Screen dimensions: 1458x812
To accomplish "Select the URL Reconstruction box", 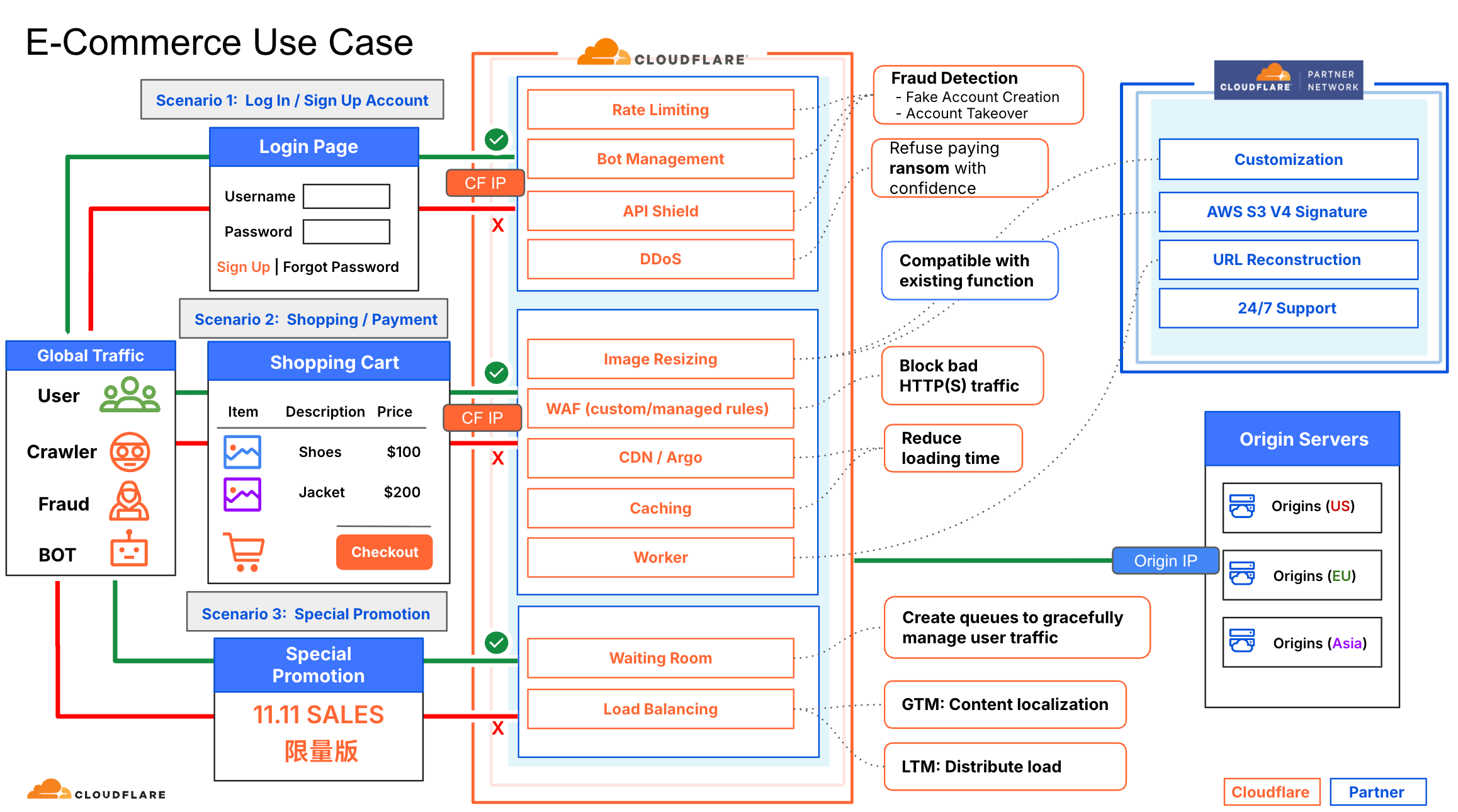I will [x=1289, y=259].
